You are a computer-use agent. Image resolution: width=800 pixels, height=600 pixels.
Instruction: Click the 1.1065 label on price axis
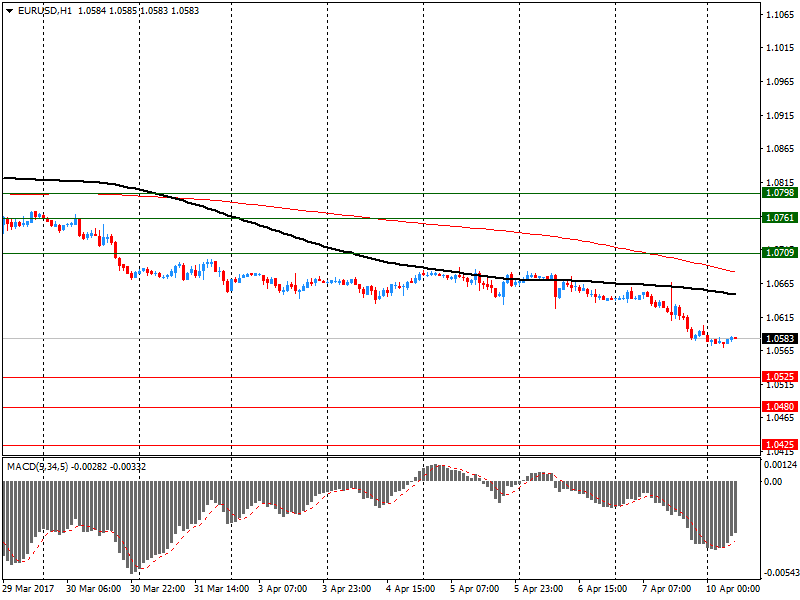779,15
